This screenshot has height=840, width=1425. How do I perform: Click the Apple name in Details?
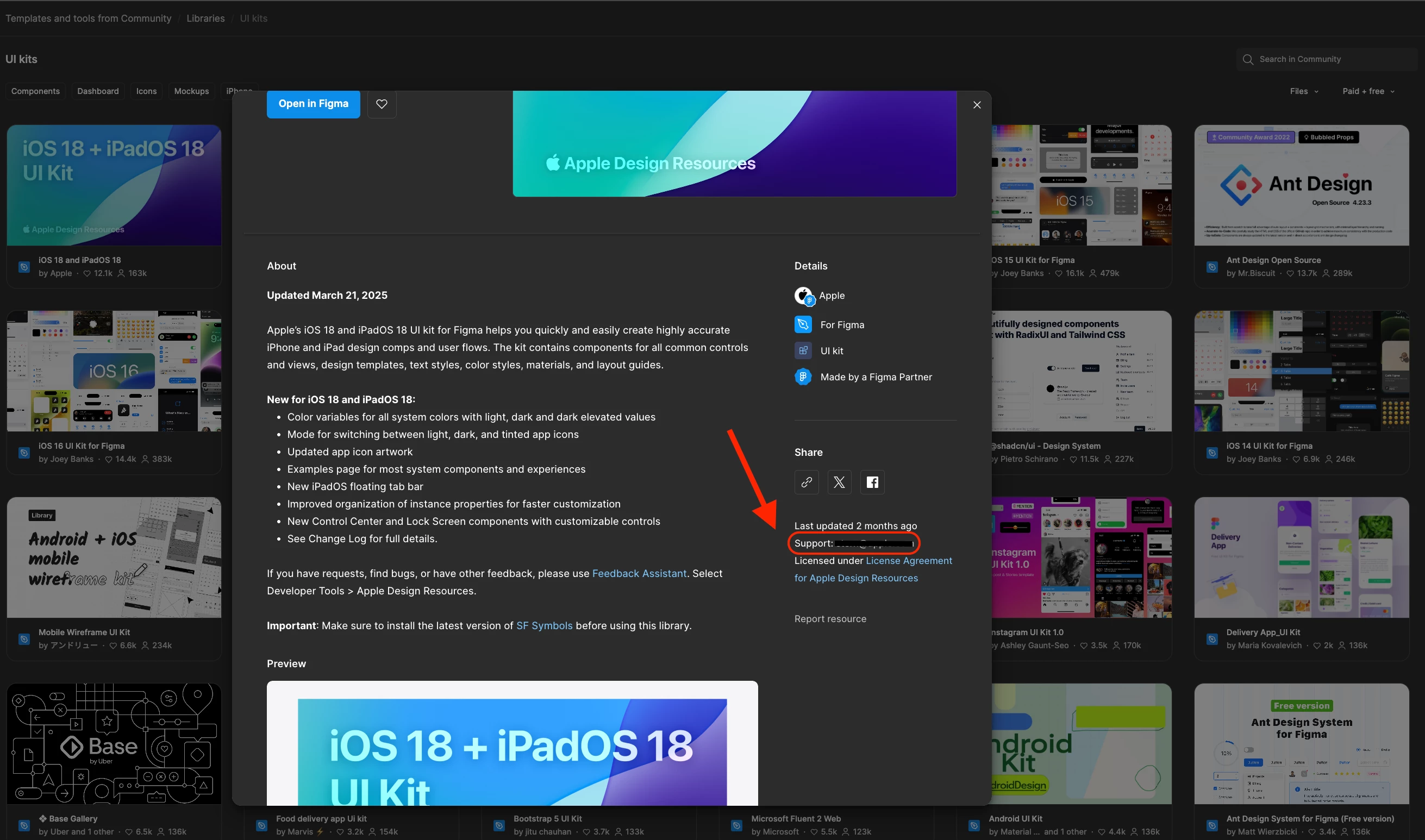(832, 296)
